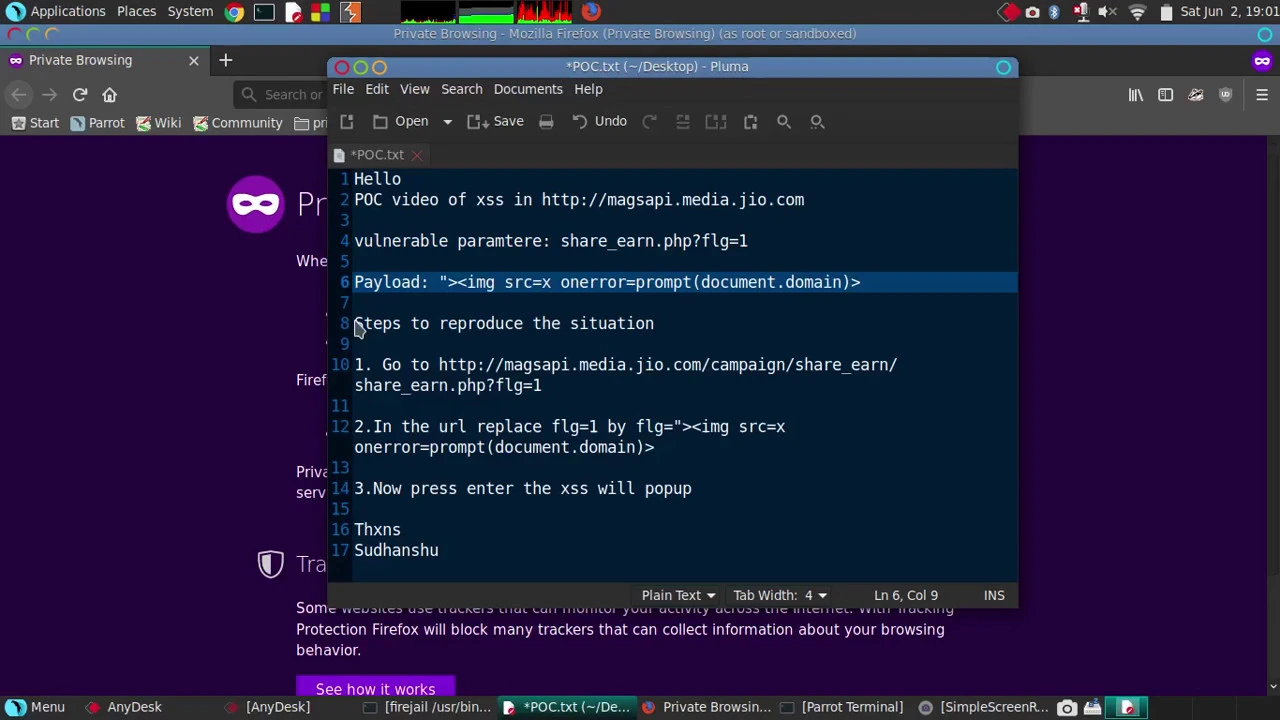Close the POC.txt tab with its X
This screenshot has height=720, width=1280.
417,155
